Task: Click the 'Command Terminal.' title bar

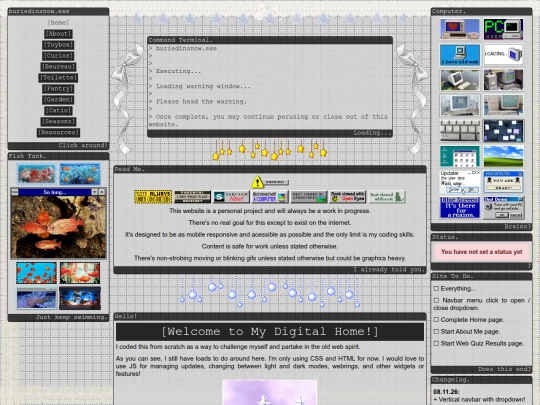Action: [270, 40]
